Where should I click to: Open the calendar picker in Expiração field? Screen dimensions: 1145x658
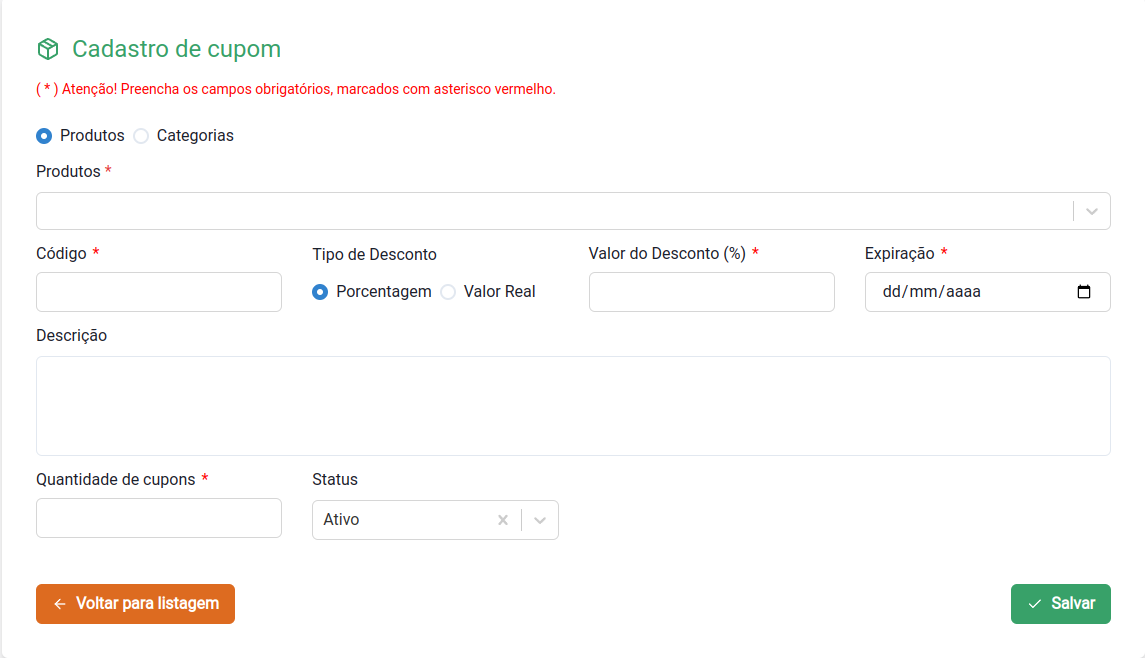point(1084,292)
